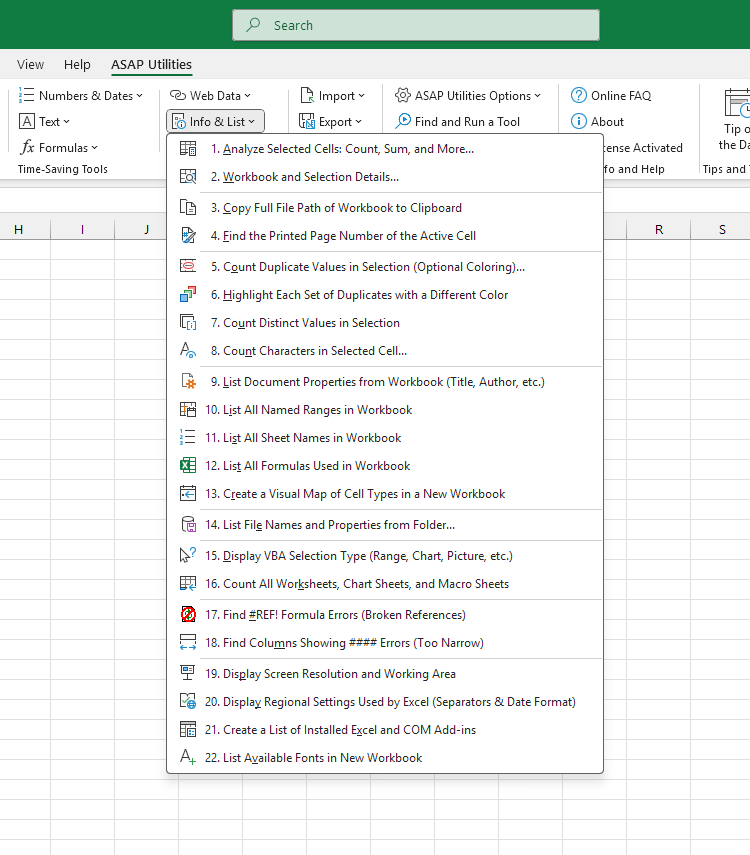Collapse the Info & List dropdown
The height and width of the screenshot is (855, 750).
coord(215,122)
